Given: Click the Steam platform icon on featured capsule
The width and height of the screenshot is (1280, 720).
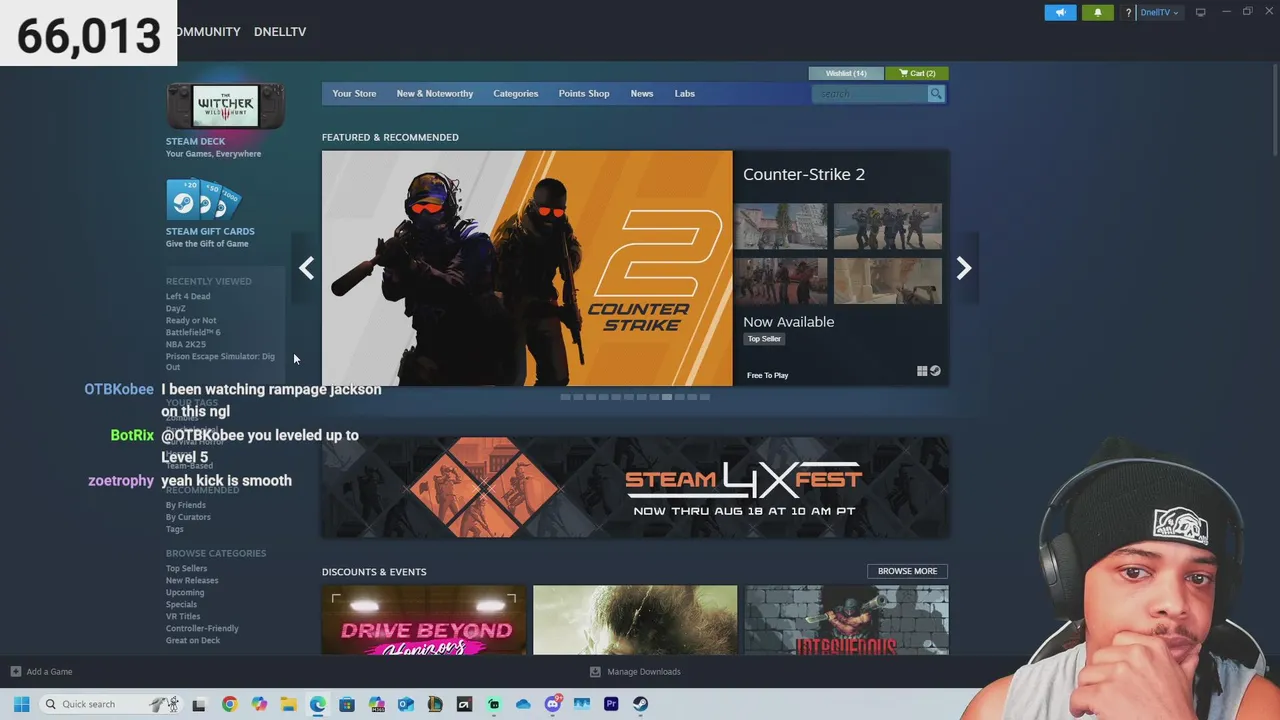Looking at the screenshot, I should 935,371.
